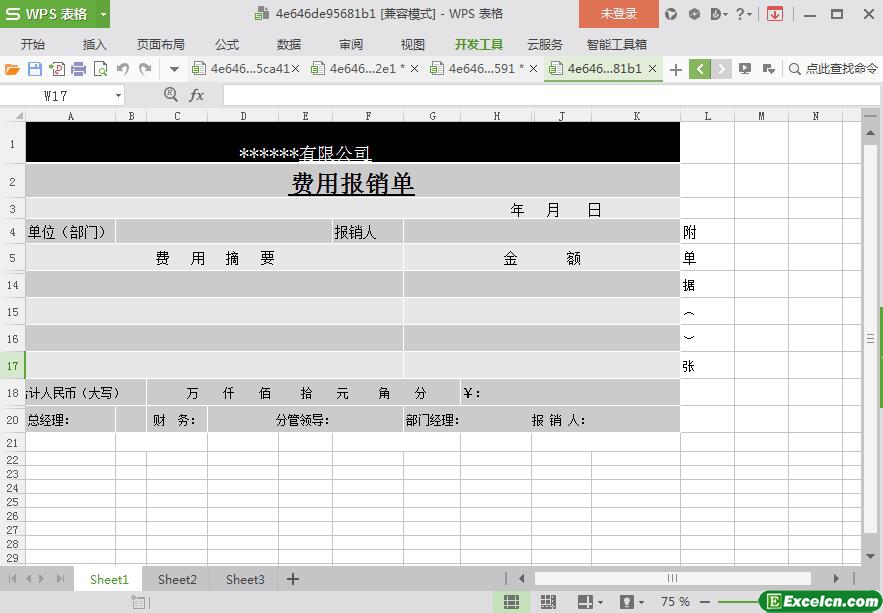Open a new document tab with plus

tap(676, 69)
